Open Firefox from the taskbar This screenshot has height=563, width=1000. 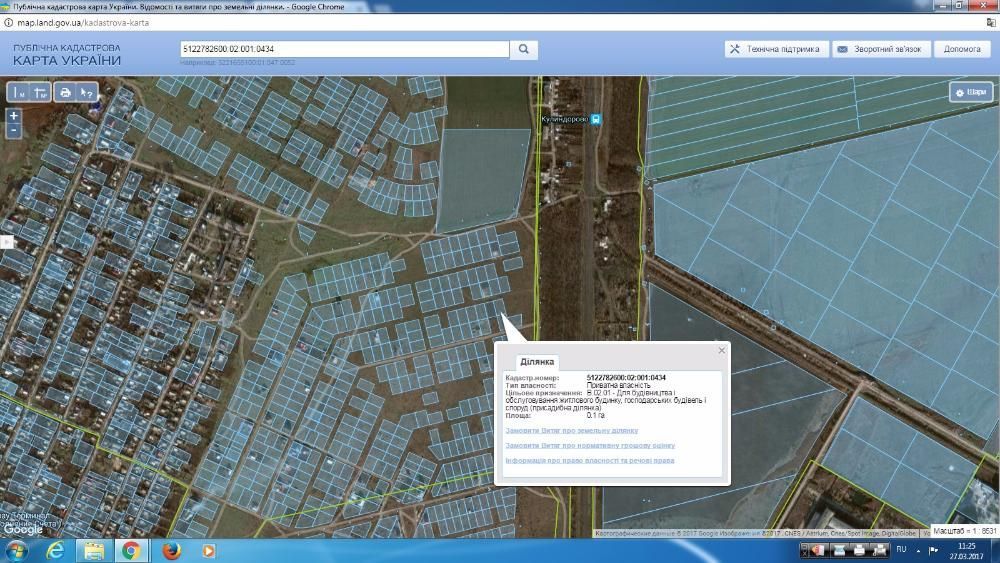[x=171, y=550]
